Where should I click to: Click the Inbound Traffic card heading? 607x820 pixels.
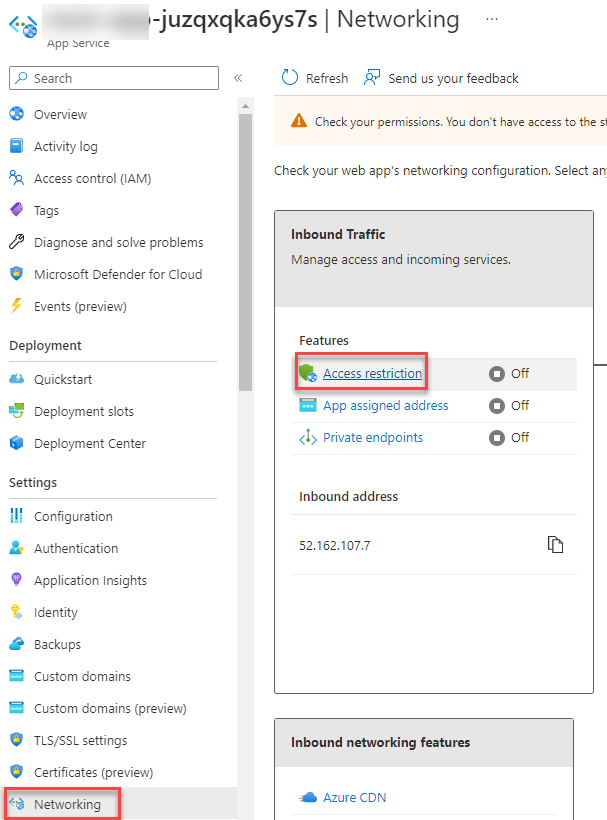(x=338, y=234)
